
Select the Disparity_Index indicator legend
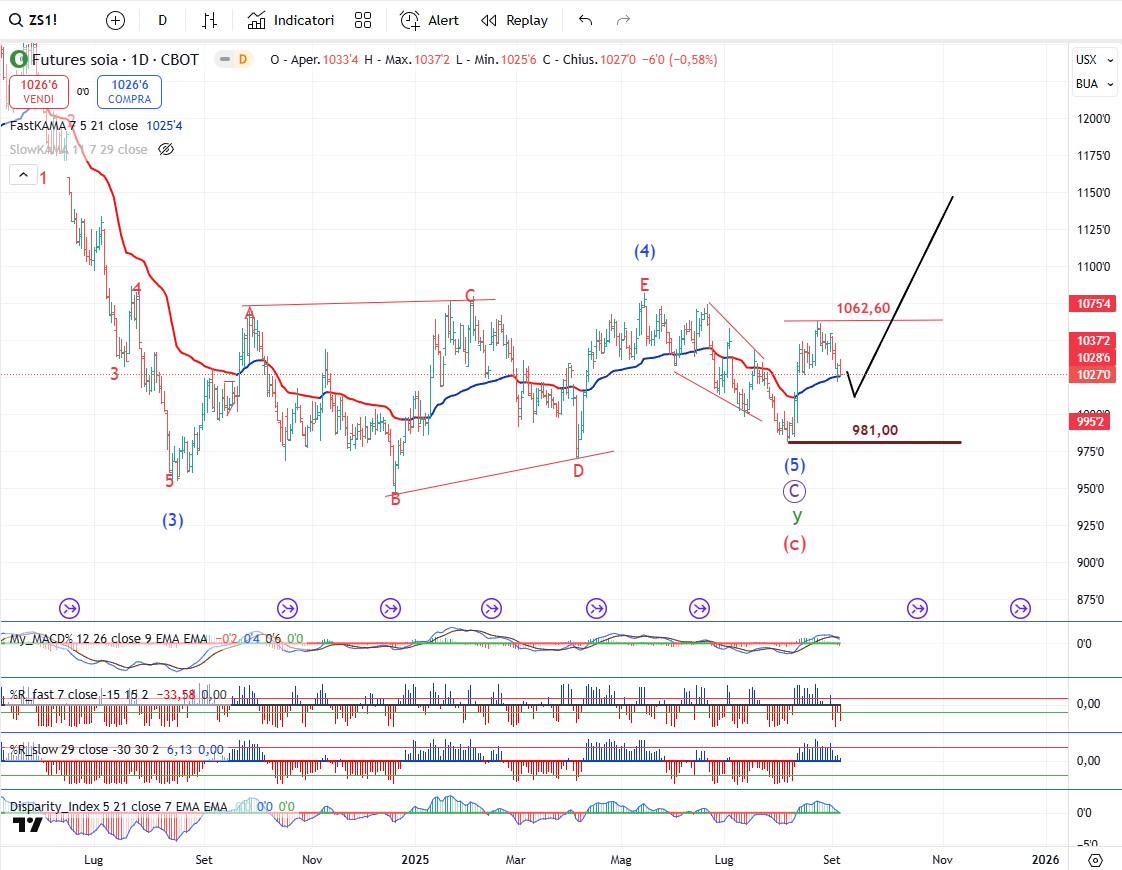(118, 806)
